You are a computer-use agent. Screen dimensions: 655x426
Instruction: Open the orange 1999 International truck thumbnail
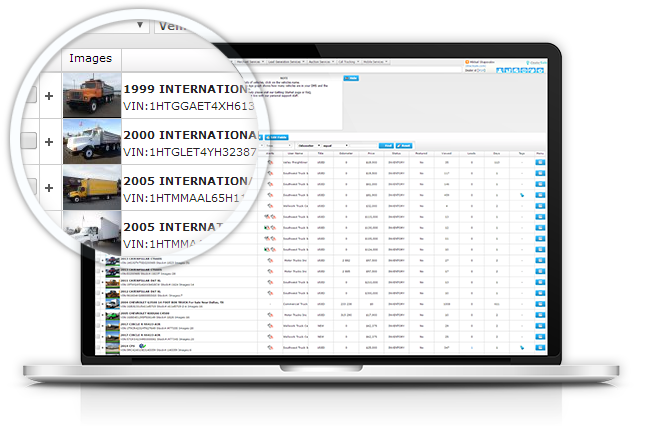[x=91, y=95]
